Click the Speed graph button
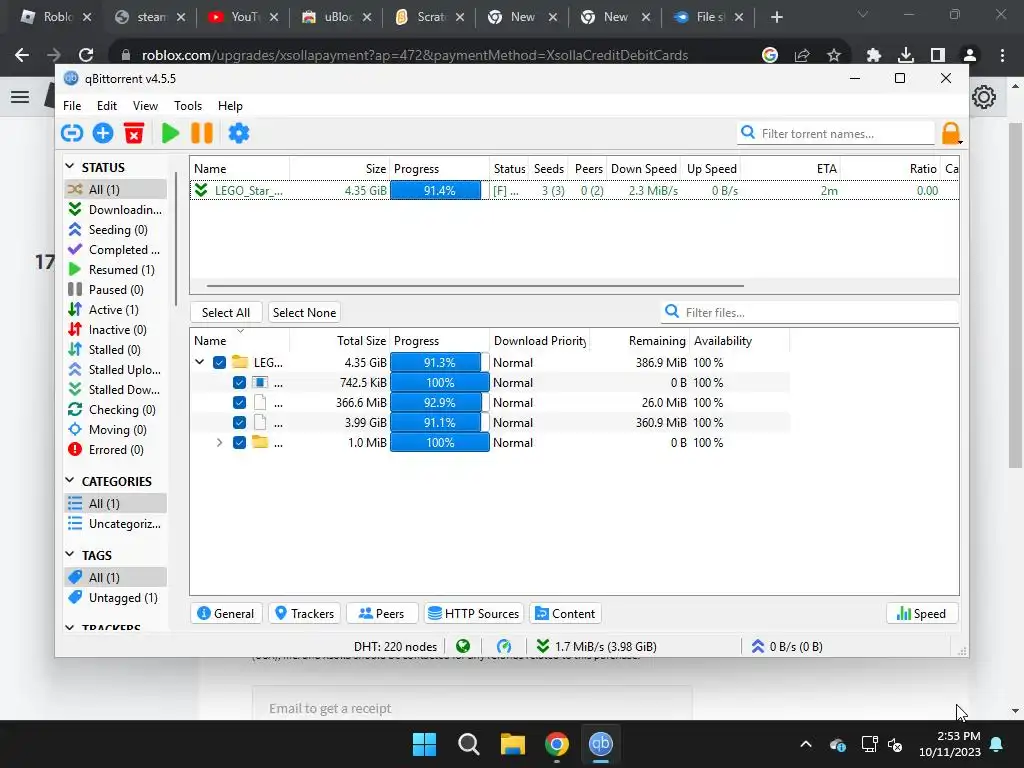This screenshot has width=1024, height=768. tap(921, 614)
